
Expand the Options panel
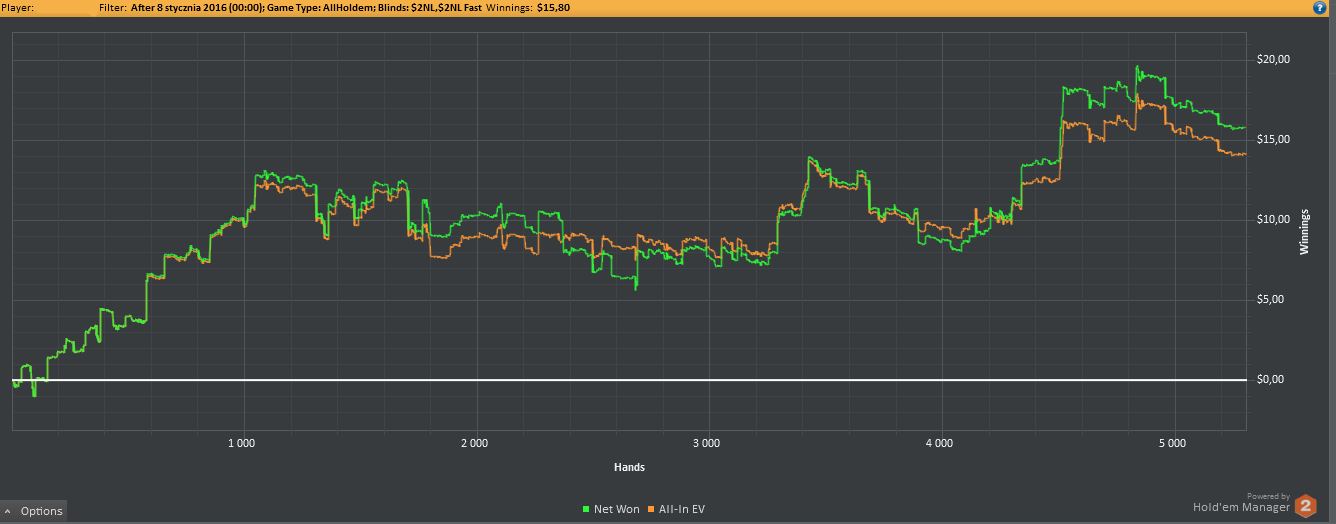[34, 511]
